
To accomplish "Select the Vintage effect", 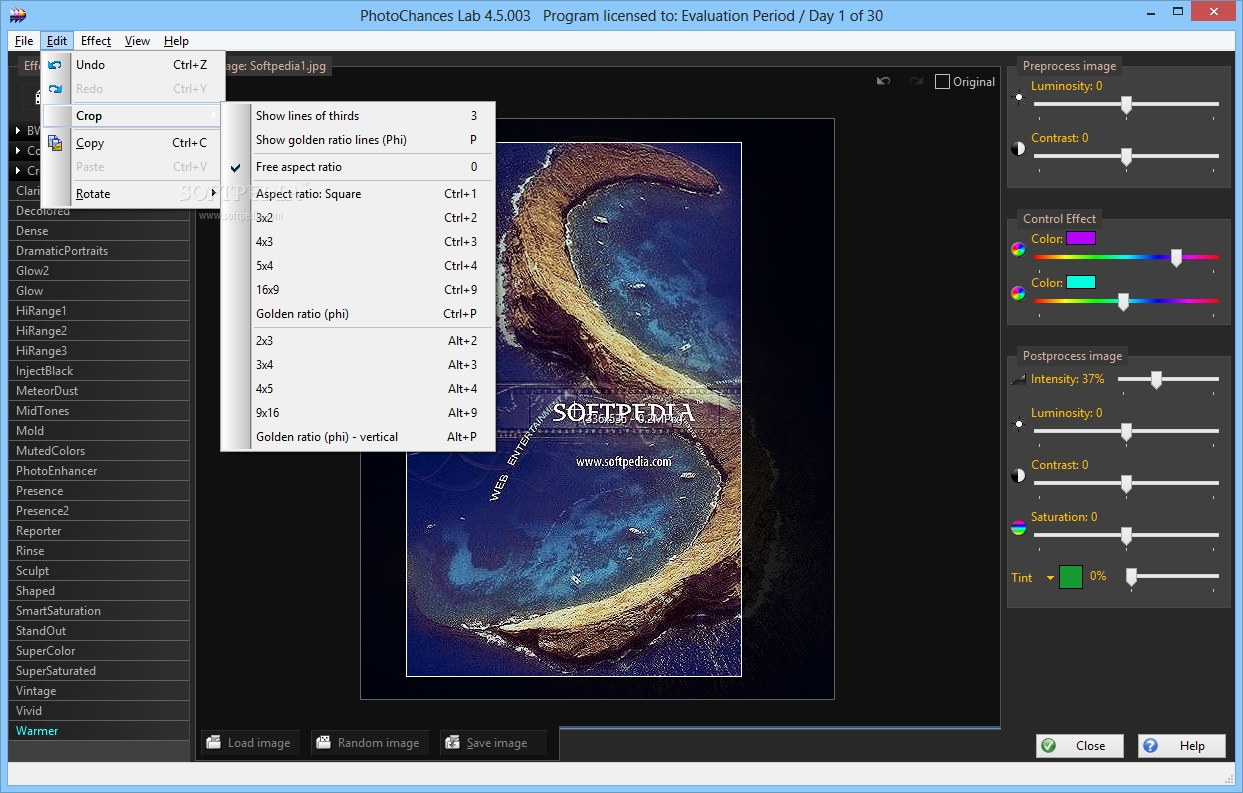I will (99, 691).
